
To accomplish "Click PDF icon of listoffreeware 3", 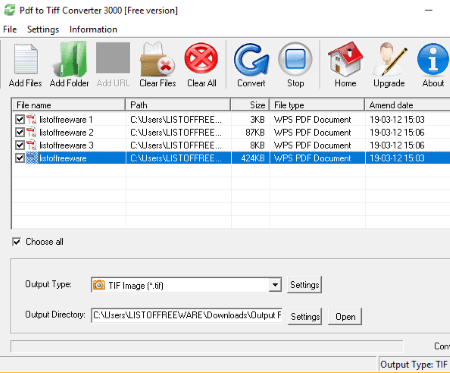I will (x=31, y=145).
